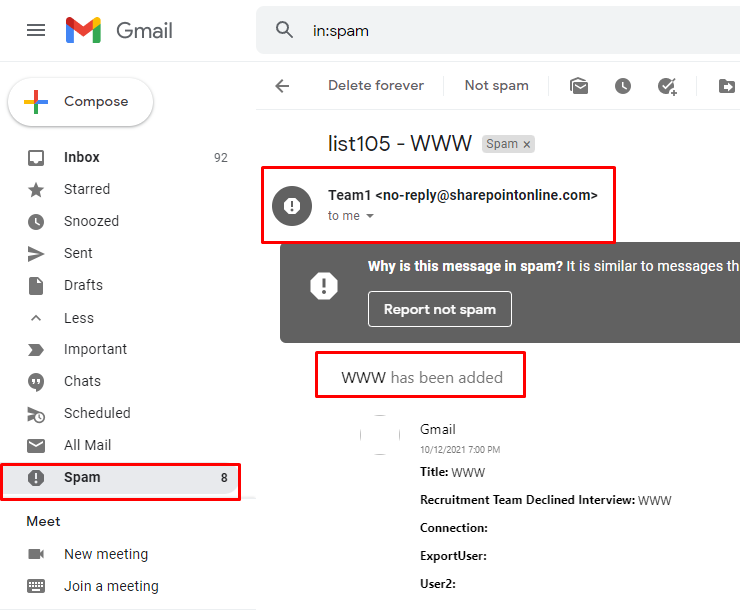Remove the Spam label with x
The image size is (740, 616).
click(x=527, y=144)
